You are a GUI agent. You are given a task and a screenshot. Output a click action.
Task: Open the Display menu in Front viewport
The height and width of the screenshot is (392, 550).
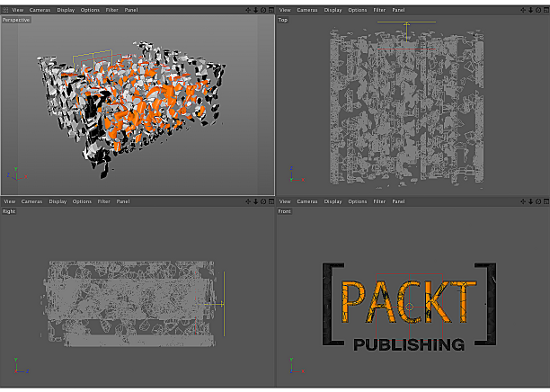click(x=333, y=201)
